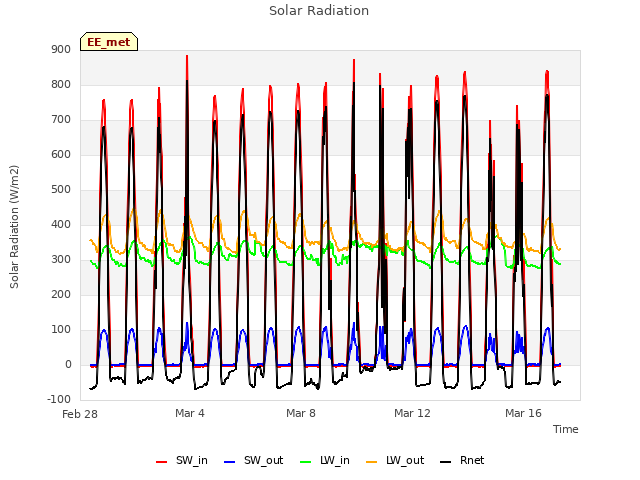Image resolution: width=640 pixels, height=480 pixels.
Task: Click the red SW_in legend color marker
Action: click(x=162, y=462)
